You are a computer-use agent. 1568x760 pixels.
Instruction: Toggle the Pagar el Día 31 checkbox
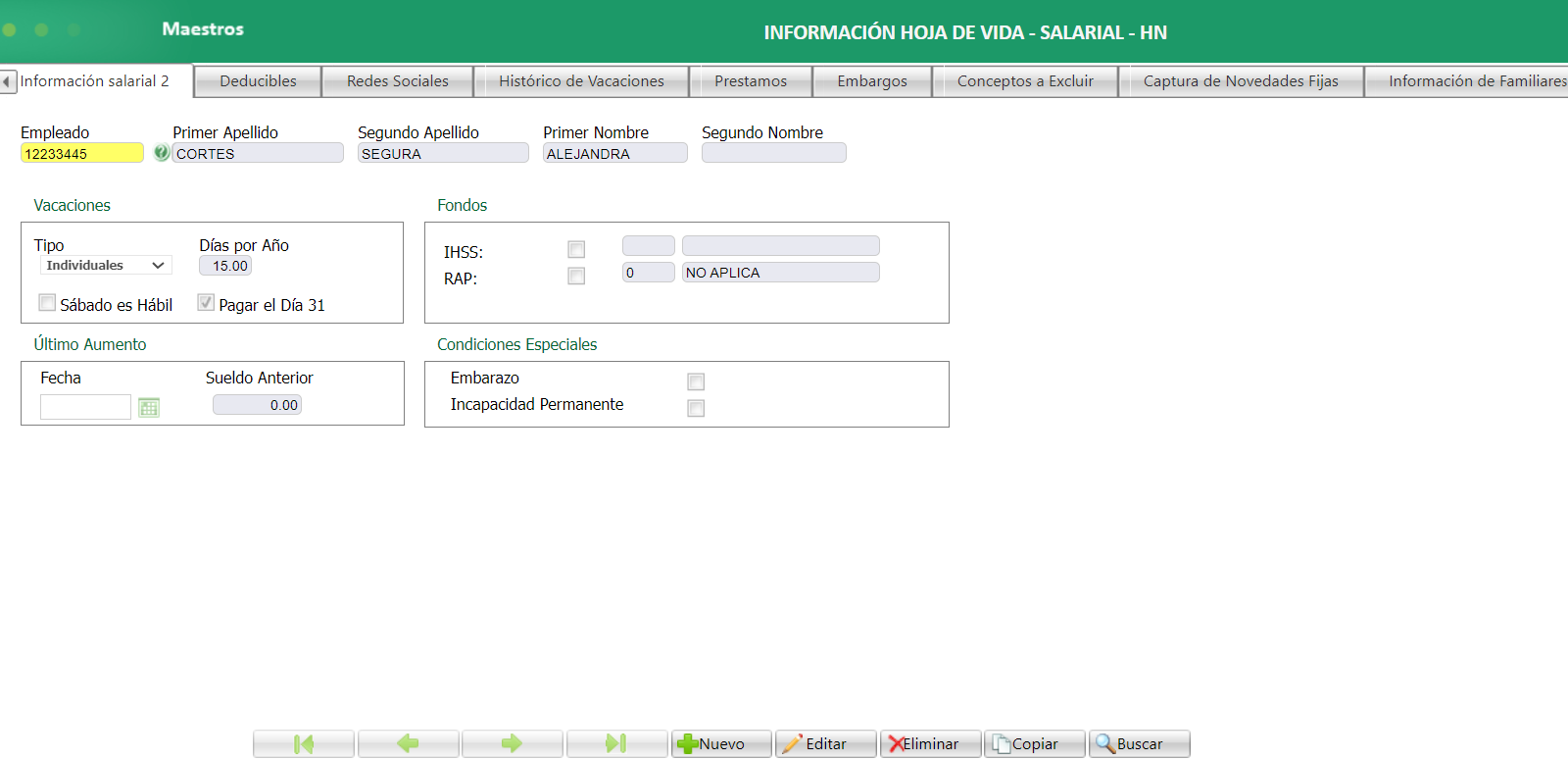(206, 303)
